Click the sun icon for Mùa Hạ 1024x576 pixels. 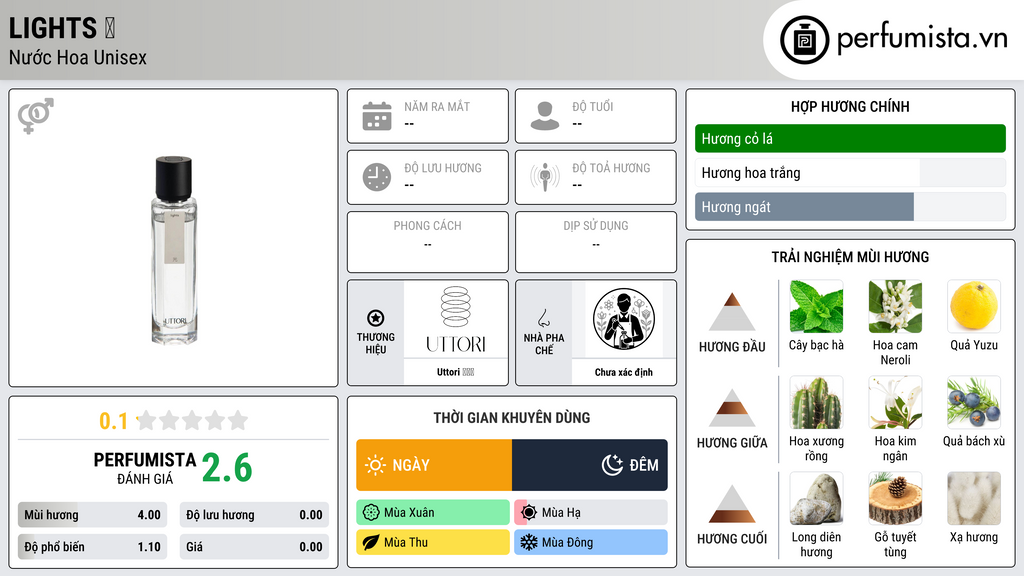click(529, 513)
